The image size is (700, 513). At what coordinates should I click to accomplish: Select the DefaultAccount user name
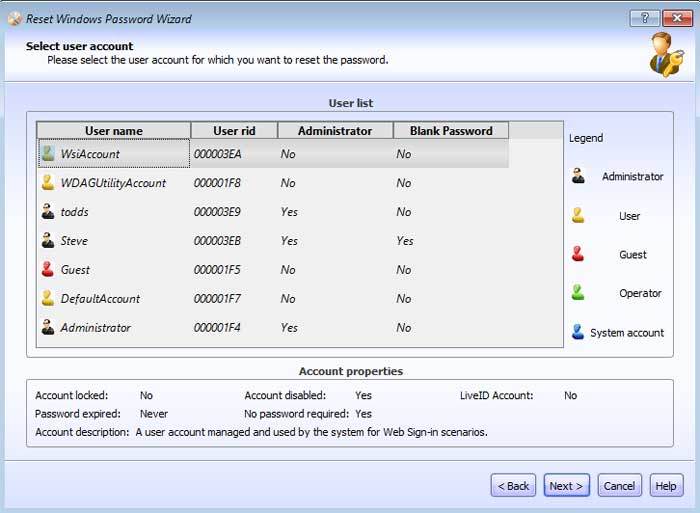(x=100, y=299)
